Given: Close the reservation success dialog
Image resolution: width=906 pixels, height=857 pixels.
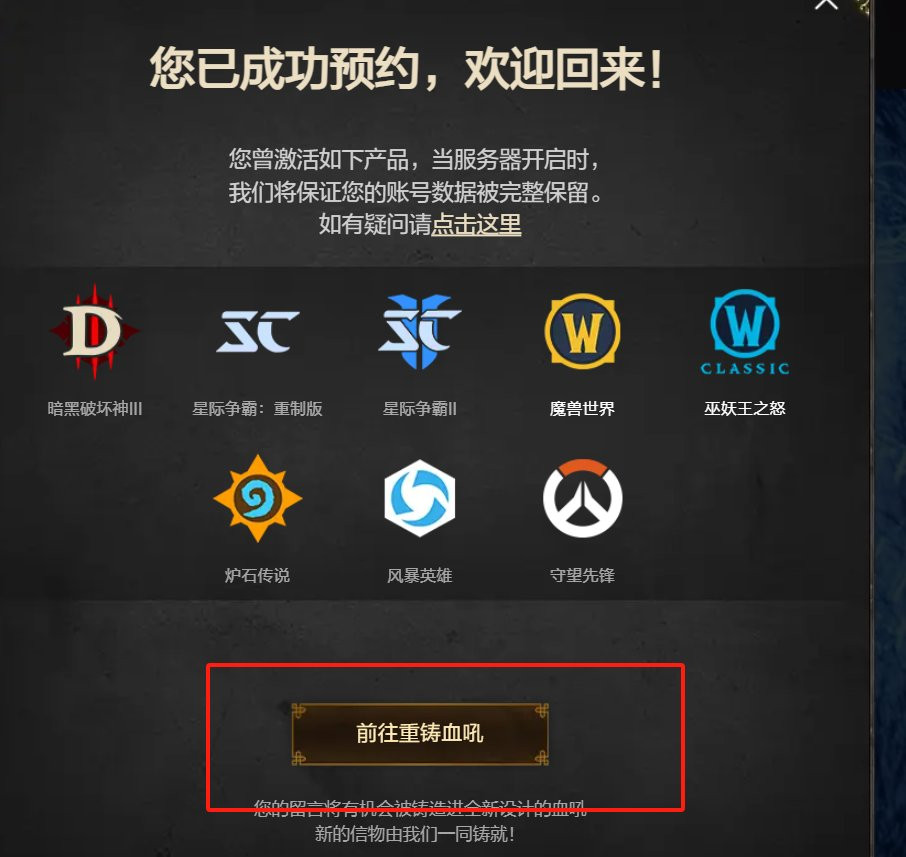Looking at the screenshot, I should 826,5.
